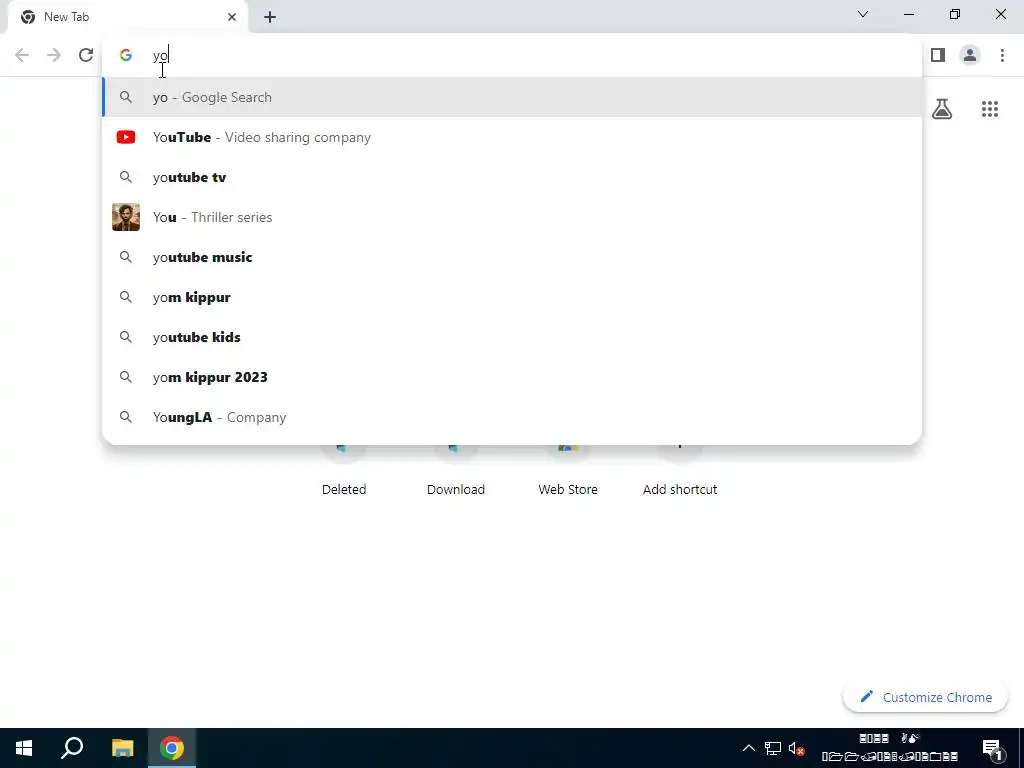The image size is (1024, 768).
Task: Choose the 'YoungLA - Company' suggestion
Action: point(512,417)
